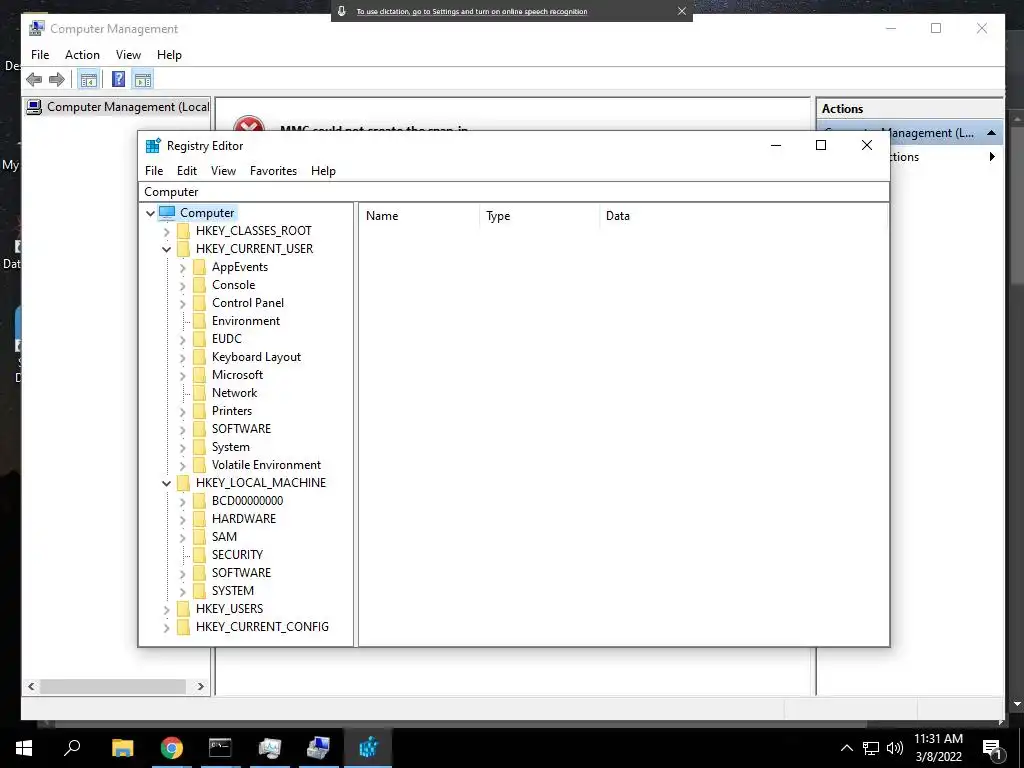Switch to Registry Editor taskbar icon
Screen dimensions: 1024x768
(368, 748)
